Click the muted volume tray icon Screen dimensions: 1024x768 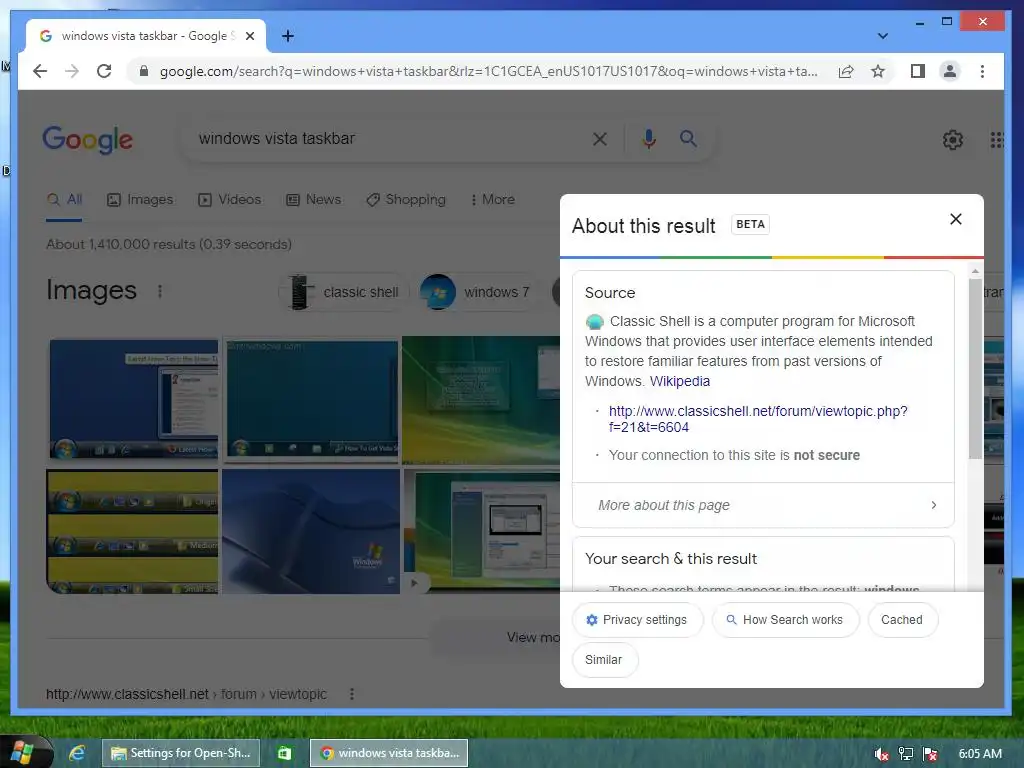coord(881,754)
